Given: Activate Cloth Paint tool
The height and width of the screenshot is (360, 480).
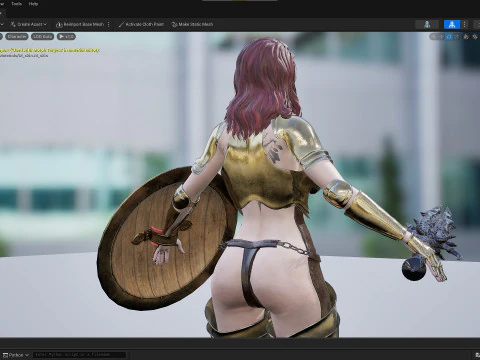Looking at the screenshot, I should (x=141, y=24).
